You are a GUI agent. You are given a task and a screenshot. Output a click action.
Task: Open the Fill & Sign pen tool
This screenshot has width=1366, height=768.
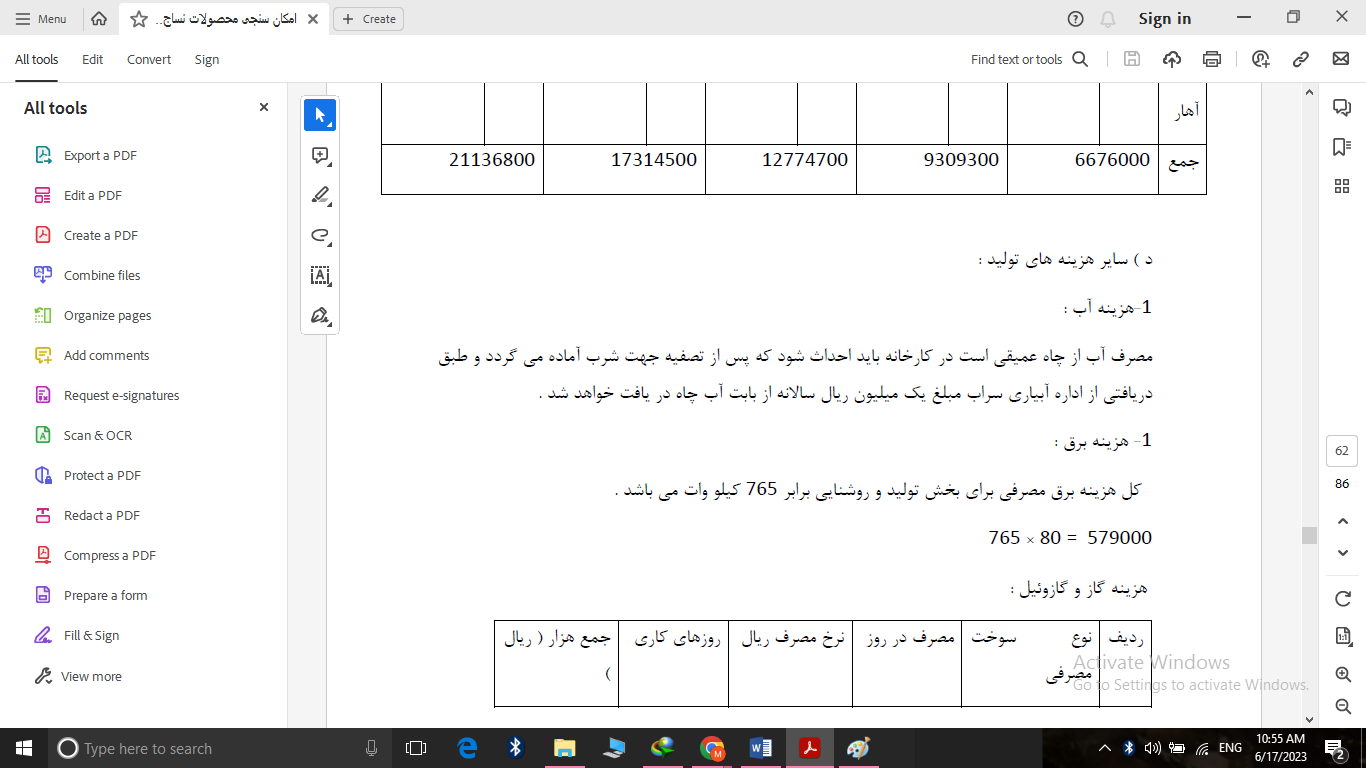click(x=319, y=316)
